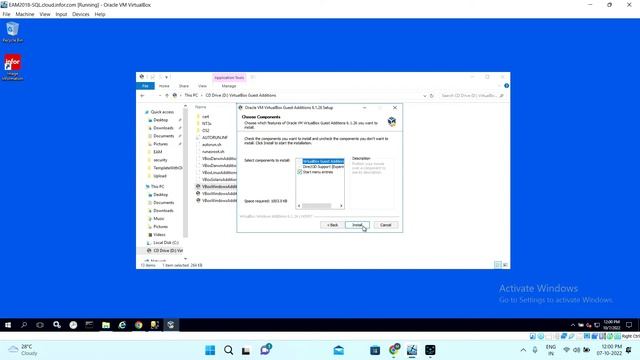Switch to the Explorer Share ribbon tab

click(x=184, y=86)
